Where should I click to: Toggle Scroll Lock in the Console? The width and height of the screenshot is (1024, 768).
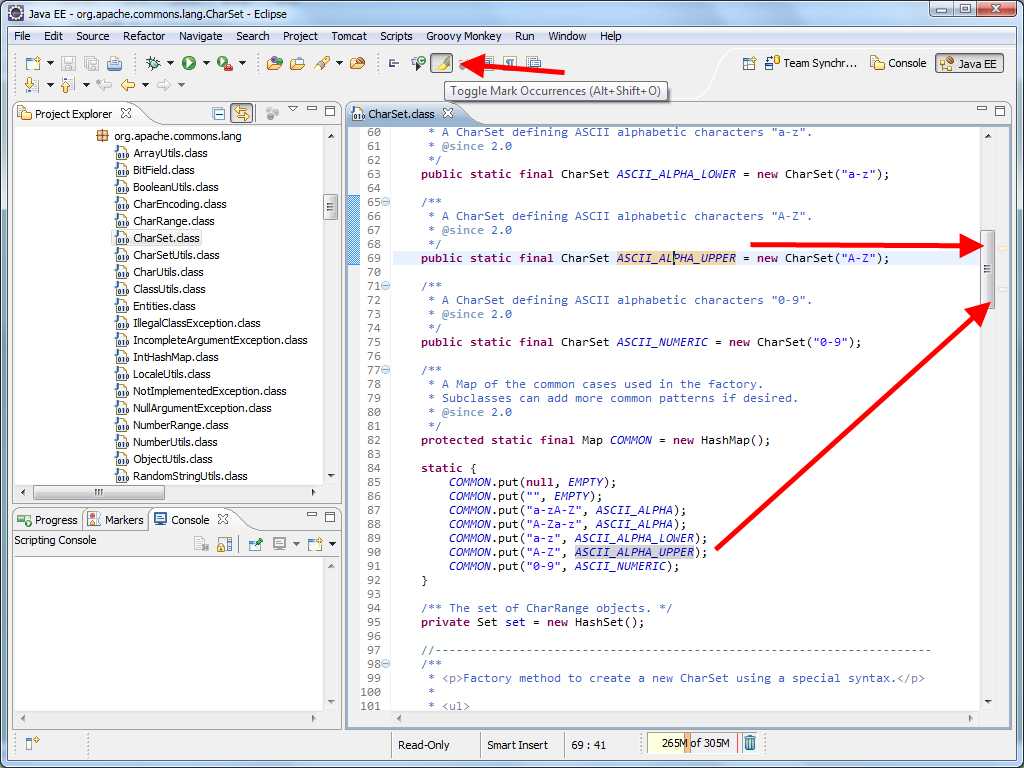point(224,543)
